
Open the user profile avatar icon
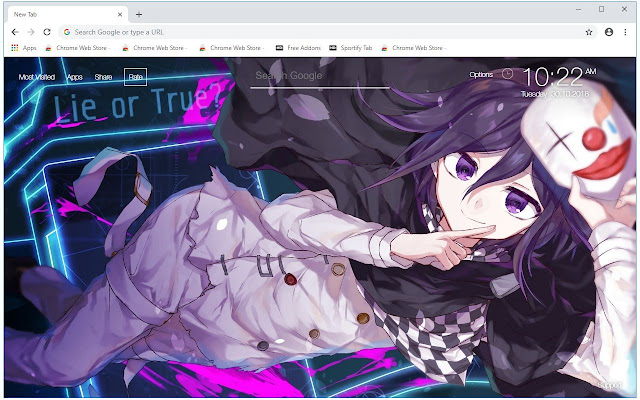point(609,32)
